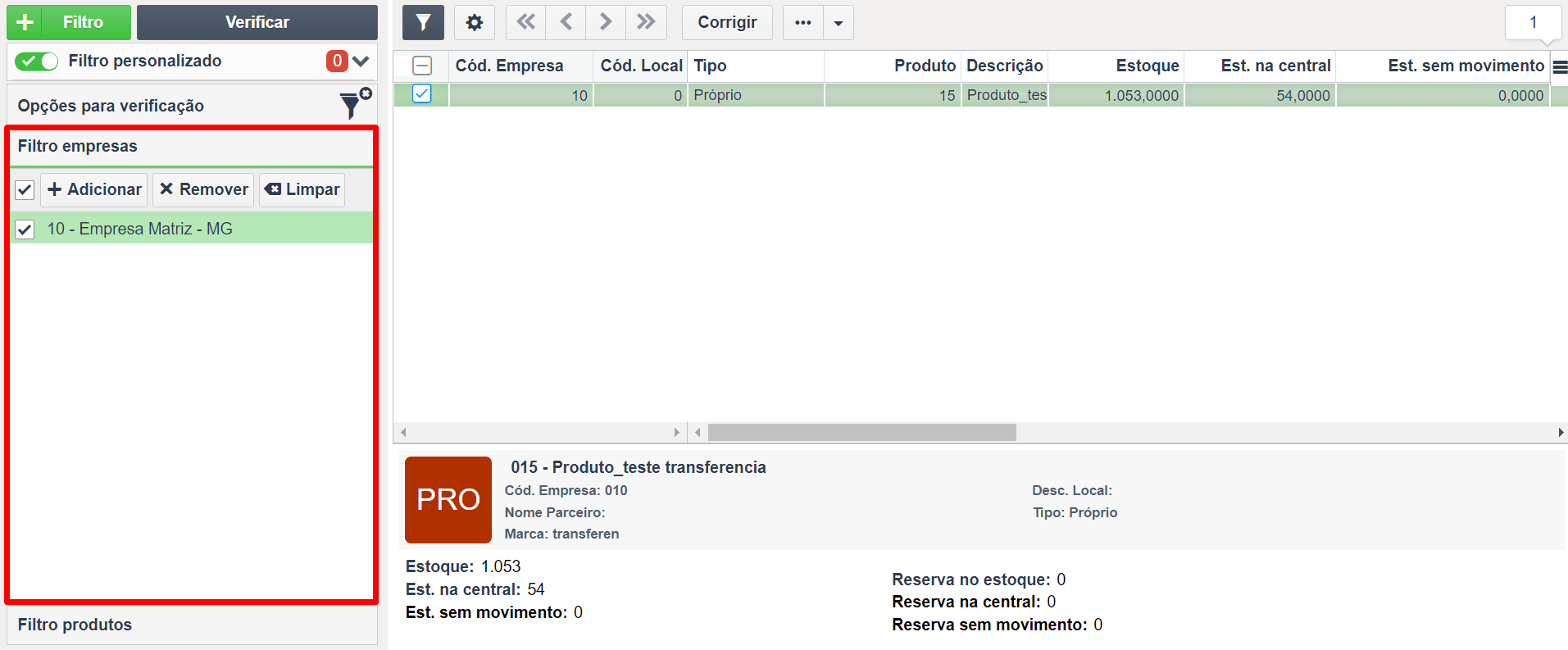Click the Próprio cell in the grid row
The height and width of the screenshot is (650, 1568).
[x=756, y=95]
